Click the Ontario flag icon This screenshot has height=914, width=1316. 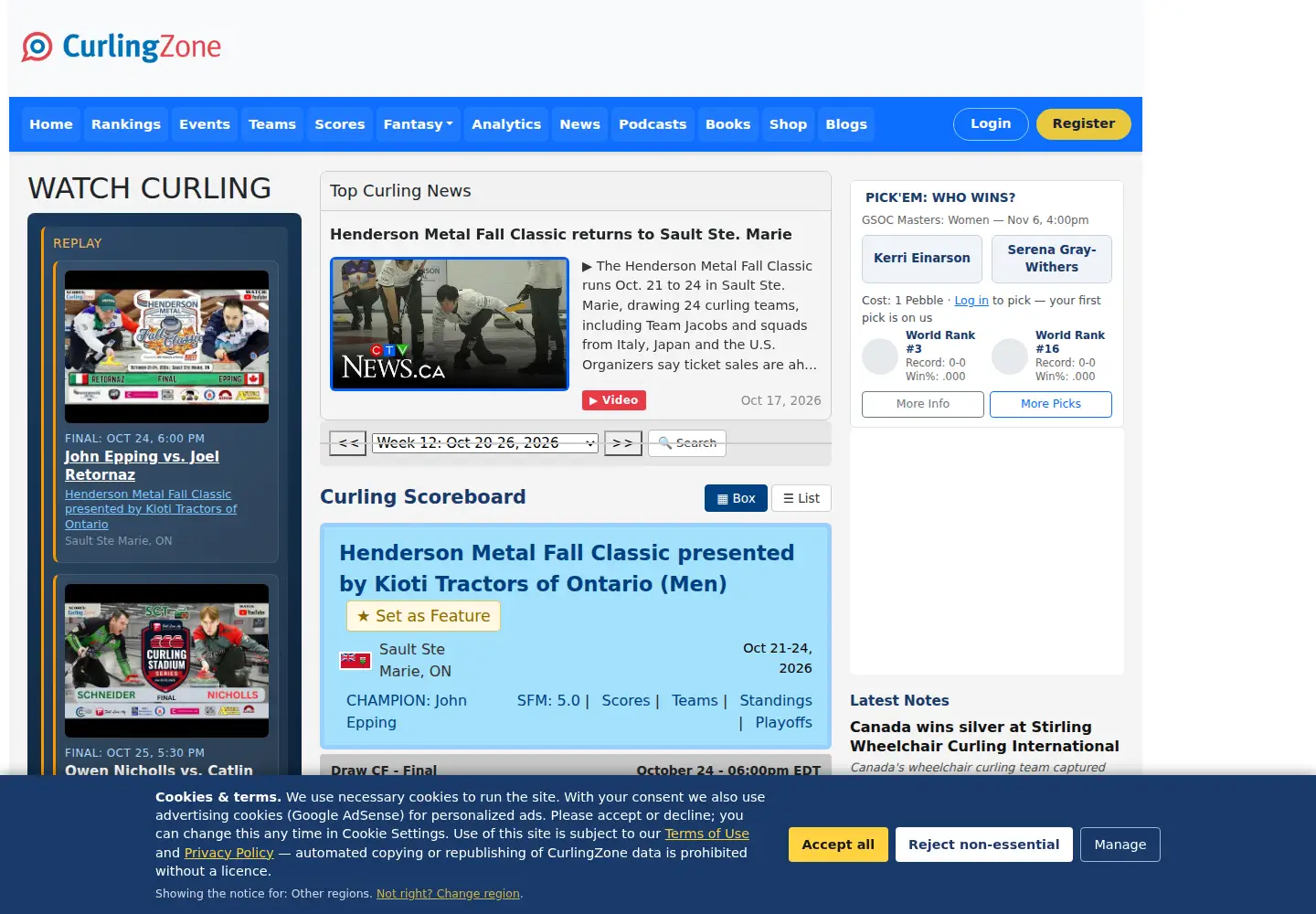pyautogui.click(x=356, y=660)
